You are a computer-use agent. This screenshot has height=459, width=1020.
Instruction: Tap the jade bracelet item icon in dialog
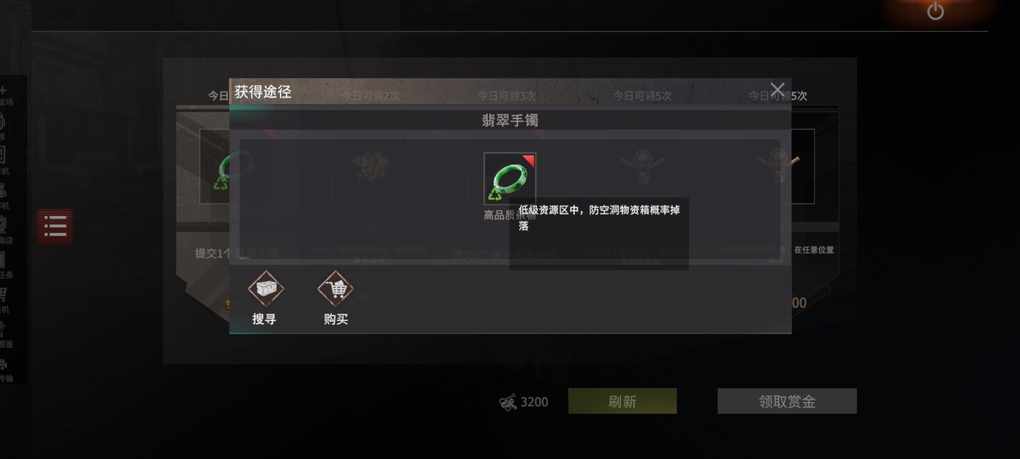click(510, 179)
